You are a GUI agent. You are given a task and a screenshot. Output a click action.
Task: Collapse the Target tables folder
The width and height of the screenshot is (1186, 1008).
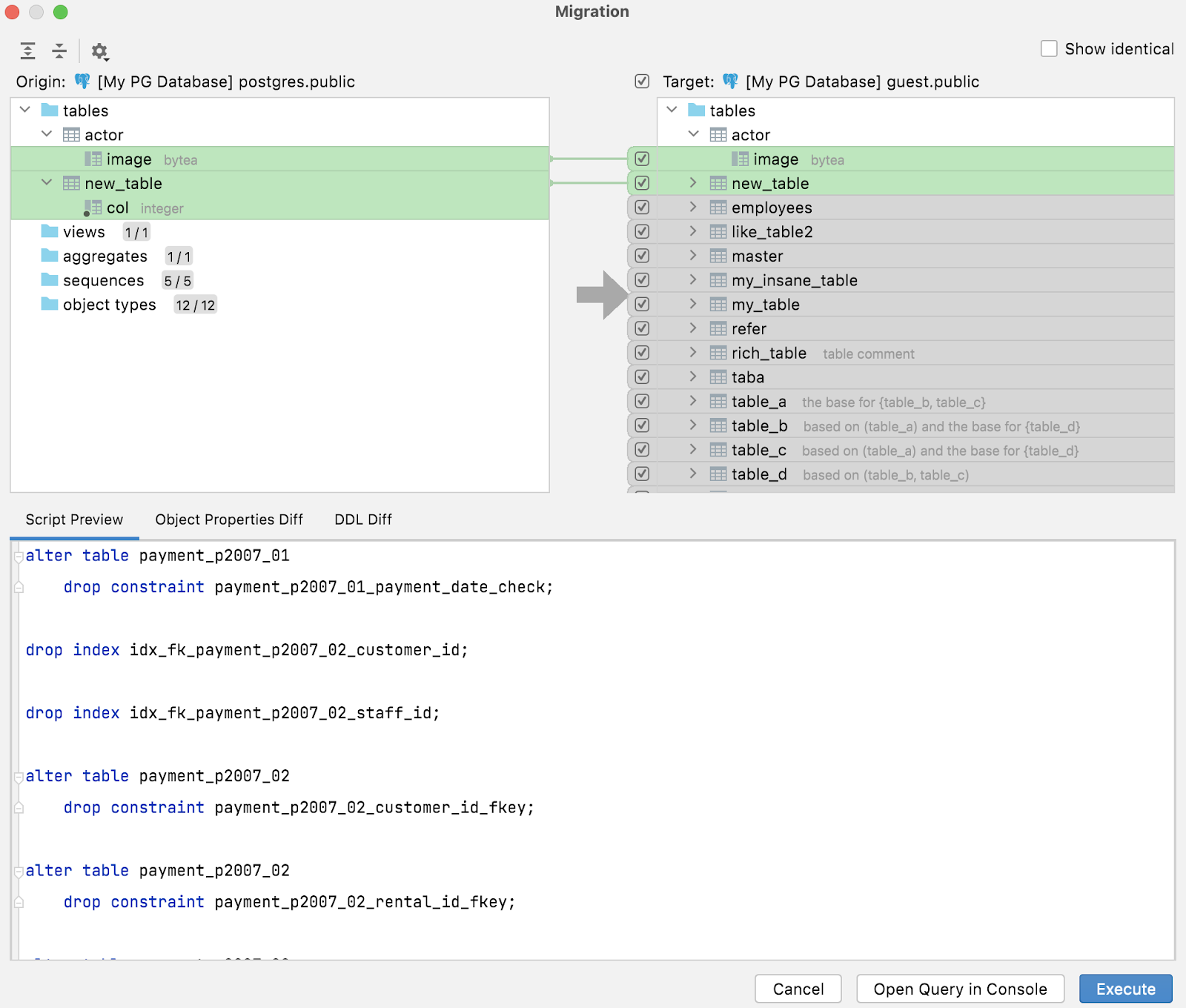coord(672,110)
